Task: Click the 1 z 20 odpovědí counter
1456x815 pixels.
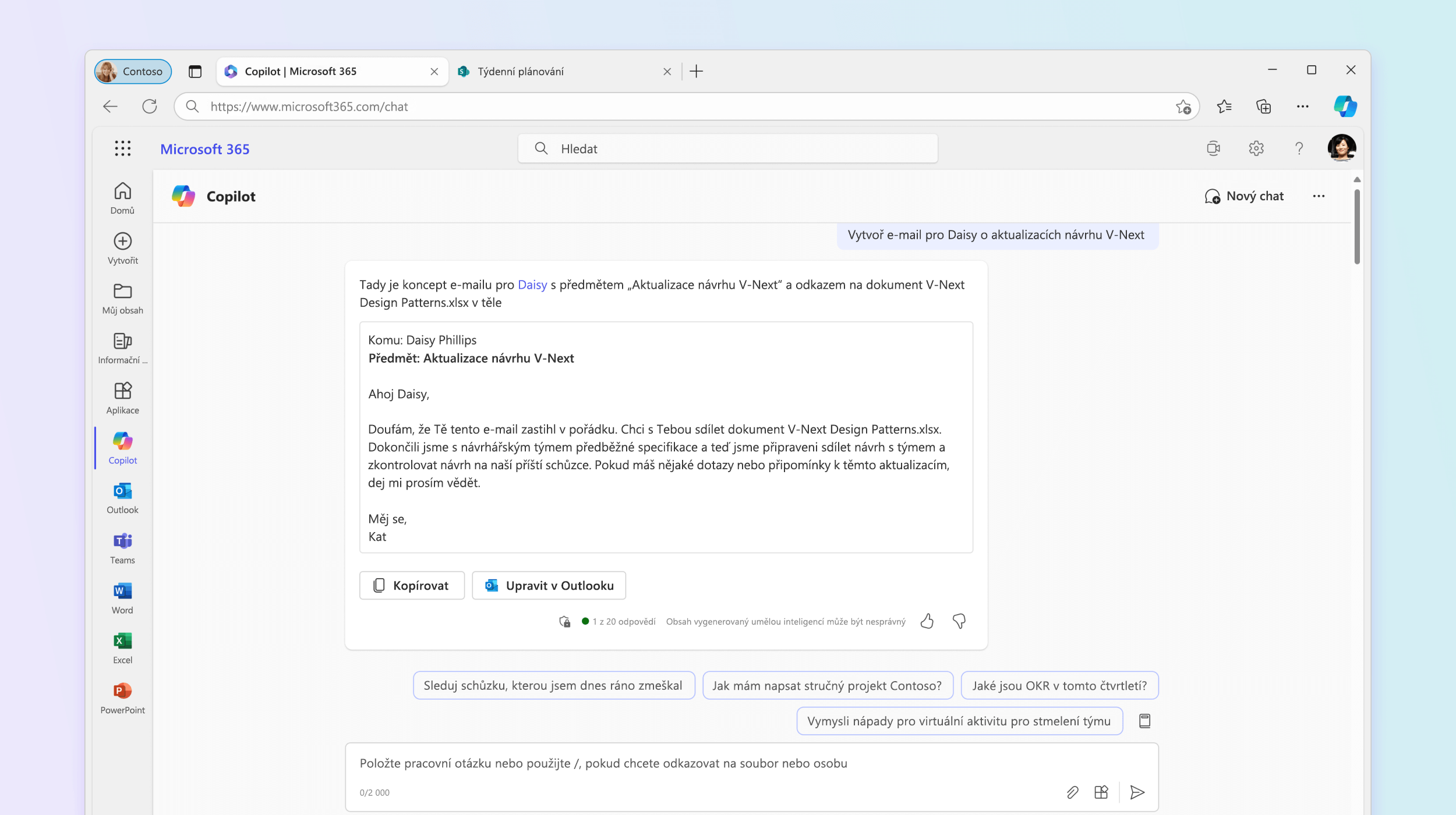Action: [x=624, y=622]
